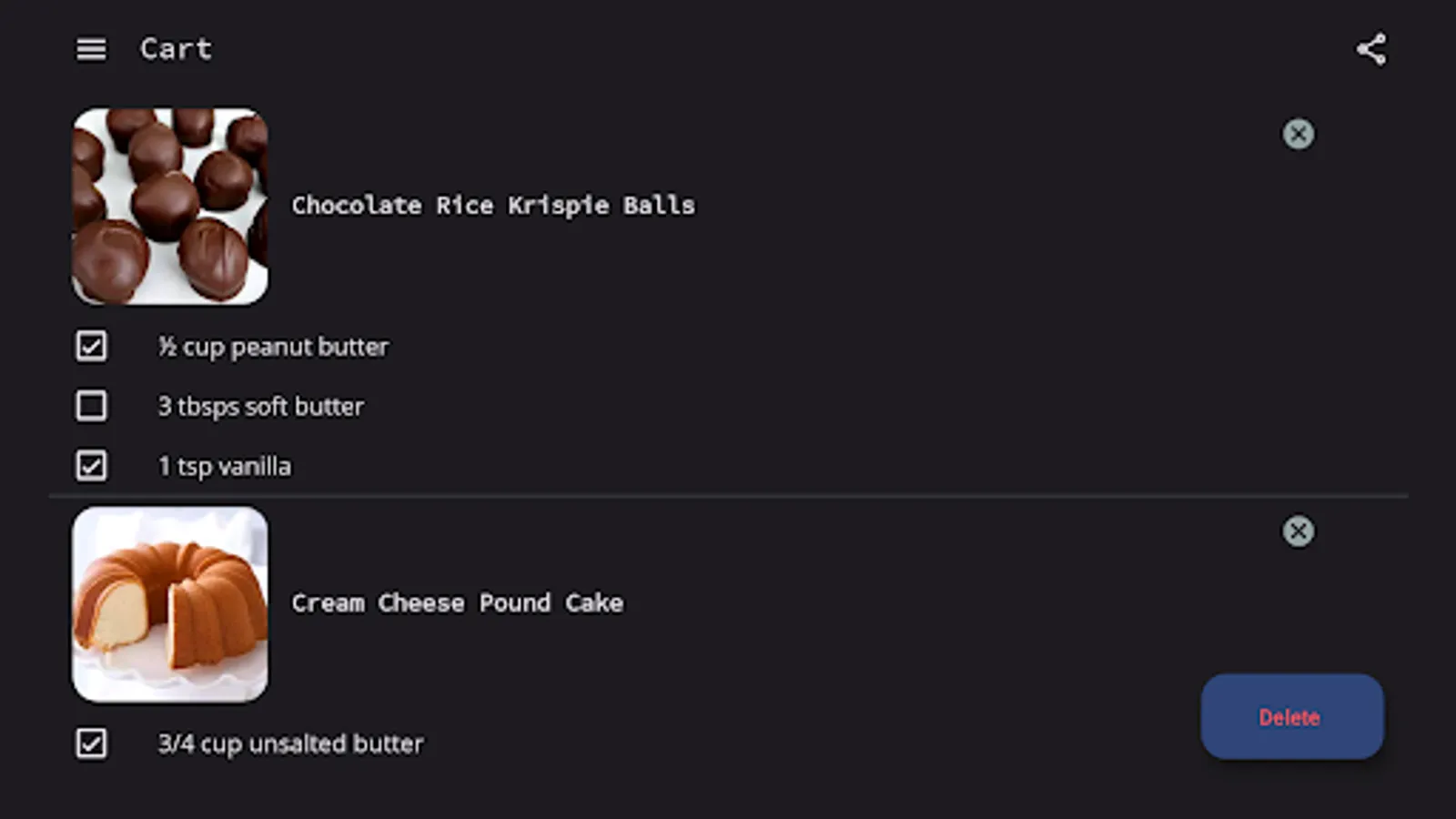This screenshot has width=1456, height=819.
Task: Remove Cream Cheese Pound Cake from cart
Action: (1298, 531)
